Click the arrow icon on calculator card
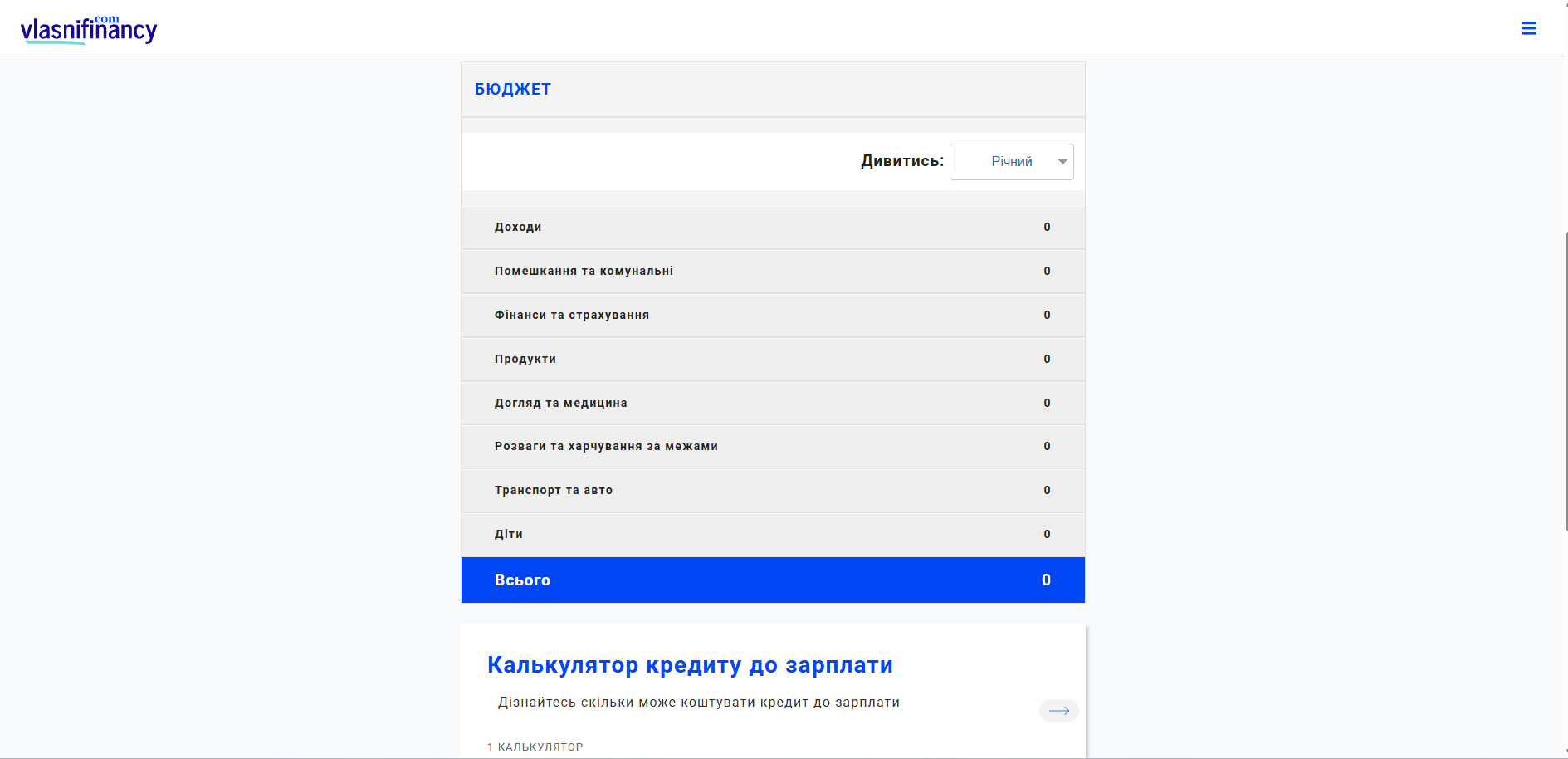 1058,711
